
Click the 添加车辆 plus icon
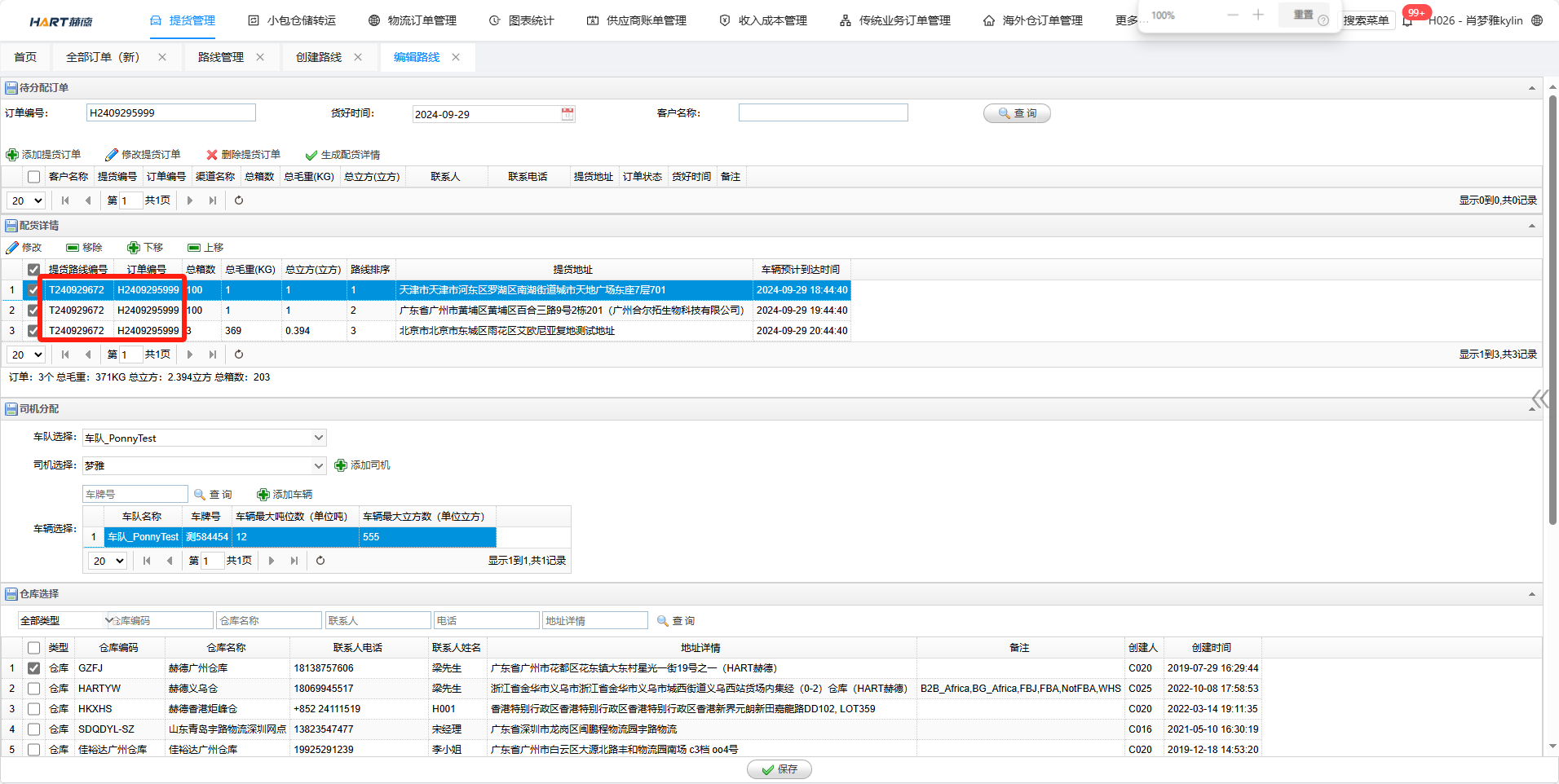coord(263,495)
